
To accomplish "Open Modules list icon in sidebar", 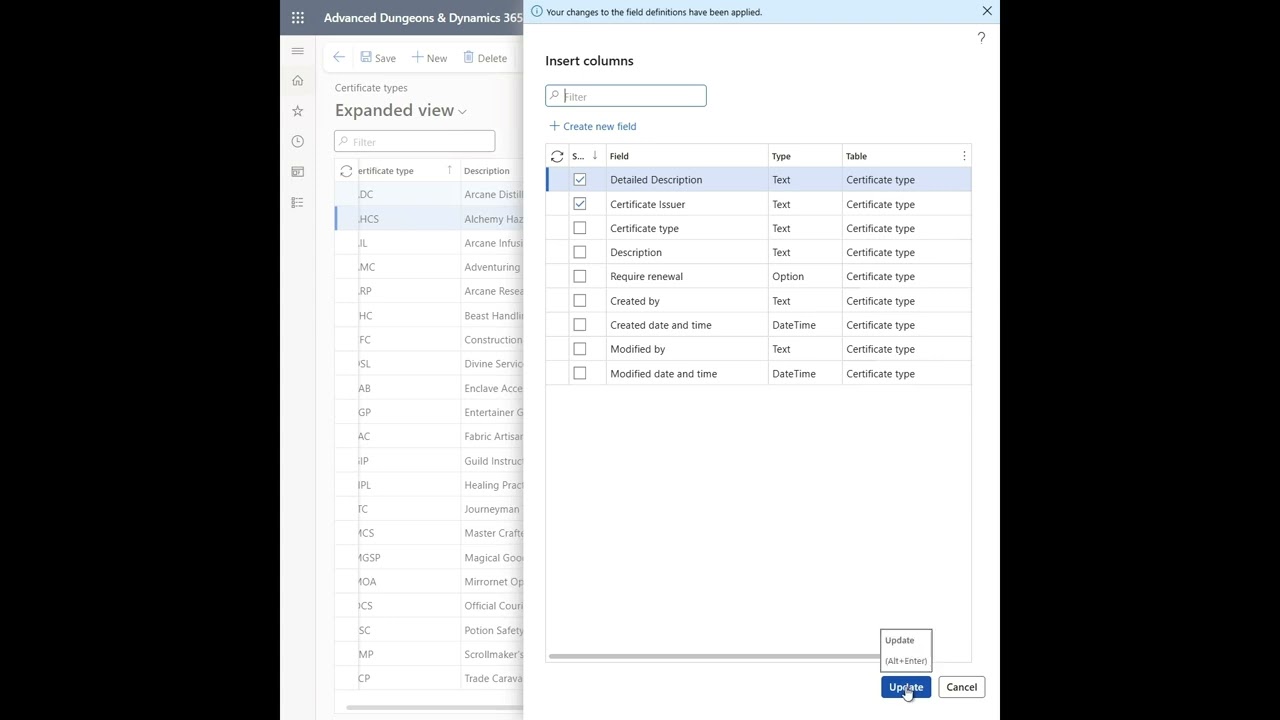I will click(x=298, y=202).
